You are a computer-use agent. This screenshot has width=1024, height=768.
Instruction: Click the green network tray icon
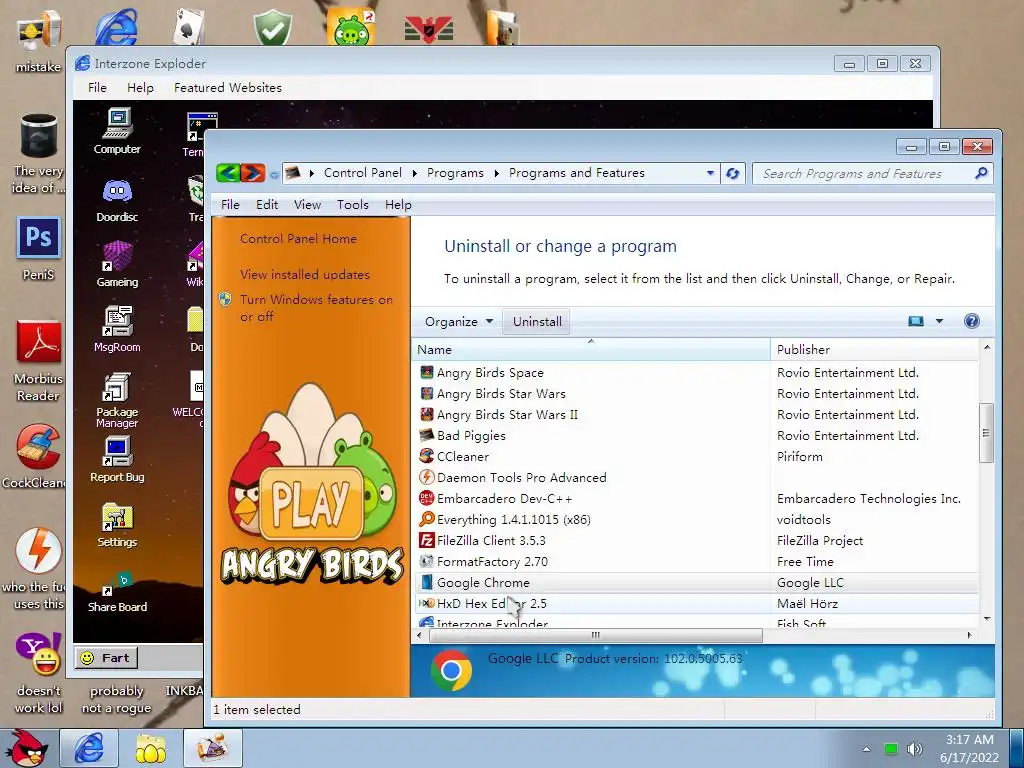pos(891,748)
